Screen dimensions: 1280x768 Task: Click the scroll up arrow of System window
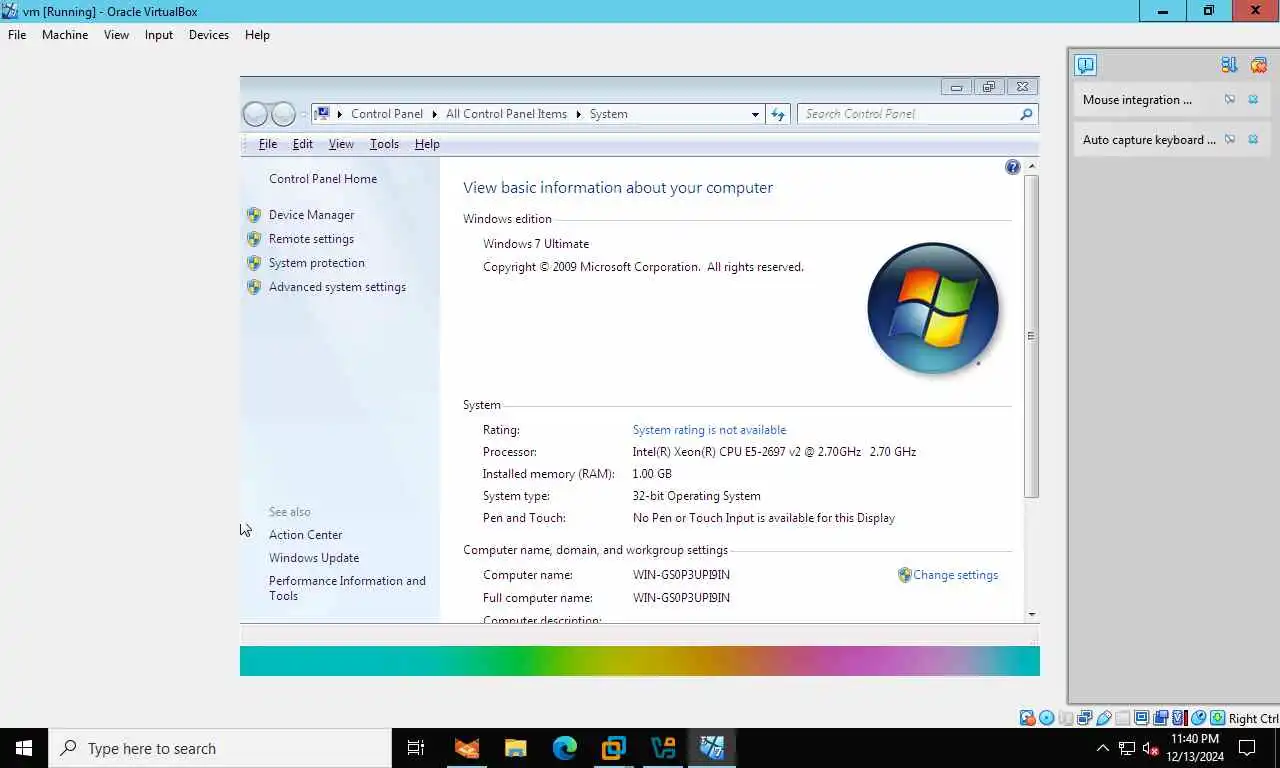tap(1032, 166)
